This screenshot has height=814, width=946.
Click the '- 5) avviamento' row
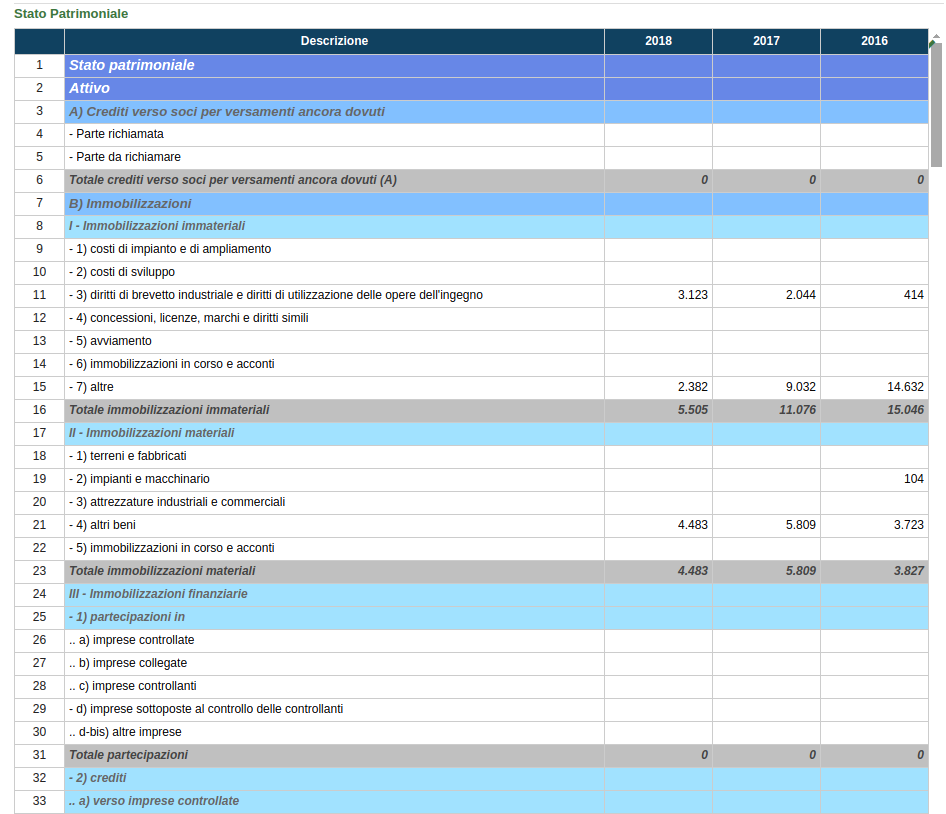[471, 341]
